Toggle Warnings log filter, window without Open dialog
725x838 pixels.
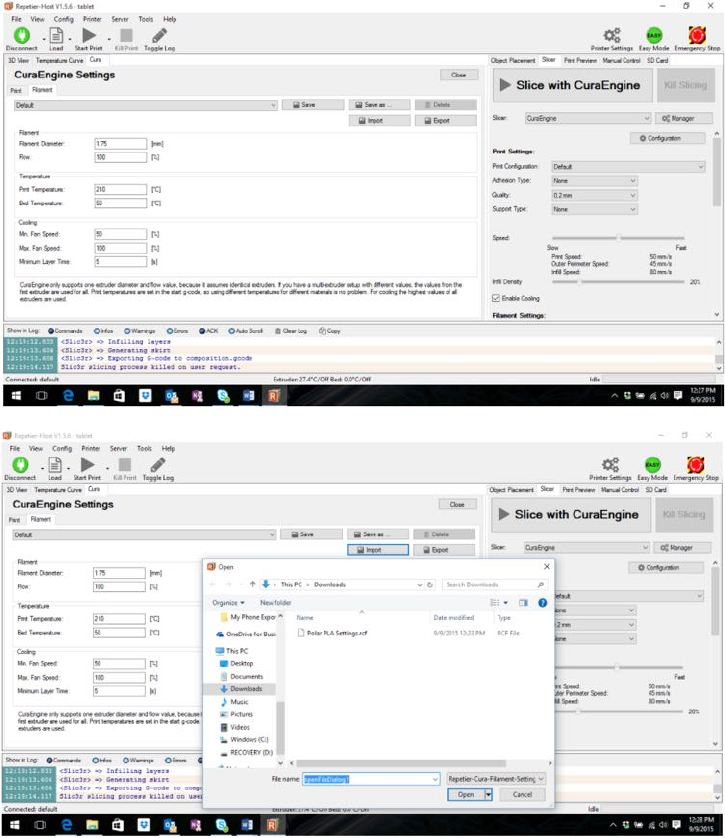(140, 331)
